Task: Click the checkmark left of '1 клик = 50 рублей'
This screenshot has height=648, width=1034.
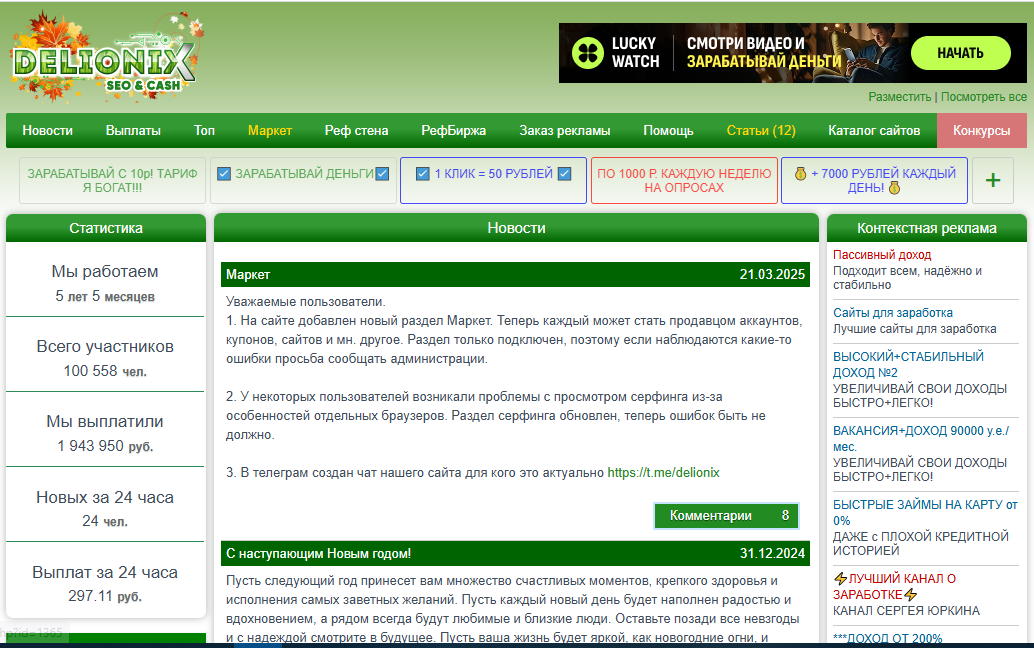Action: coord(422,174)
